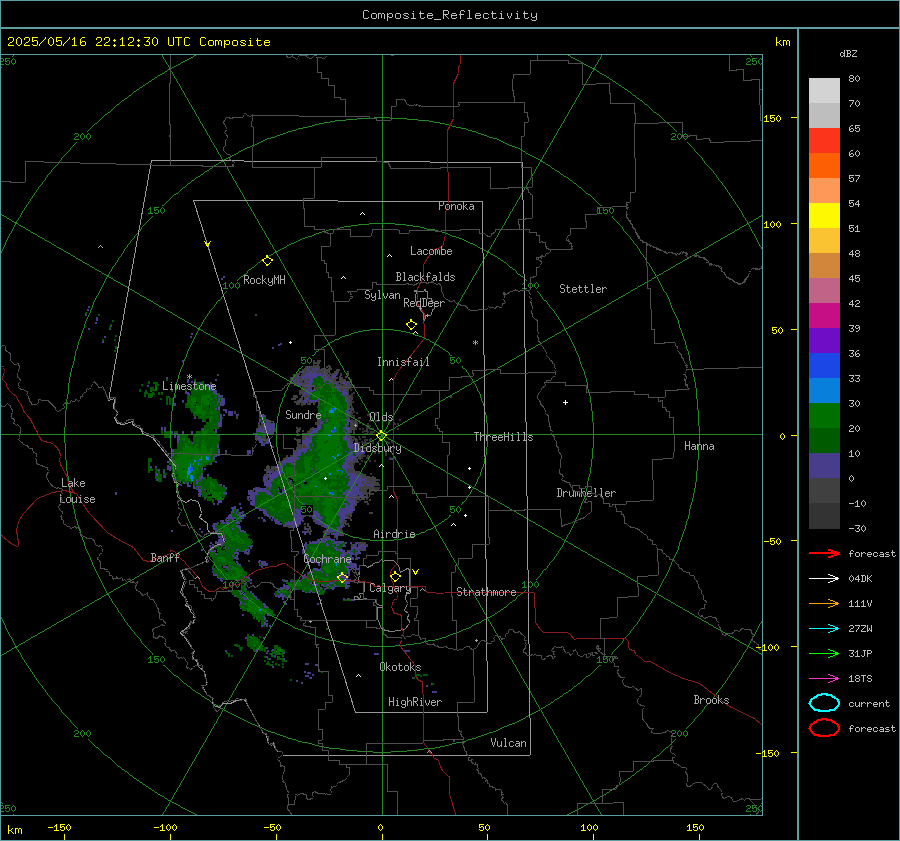Pick the magenta 39-42 dBZ color swatch

point(824,316)
